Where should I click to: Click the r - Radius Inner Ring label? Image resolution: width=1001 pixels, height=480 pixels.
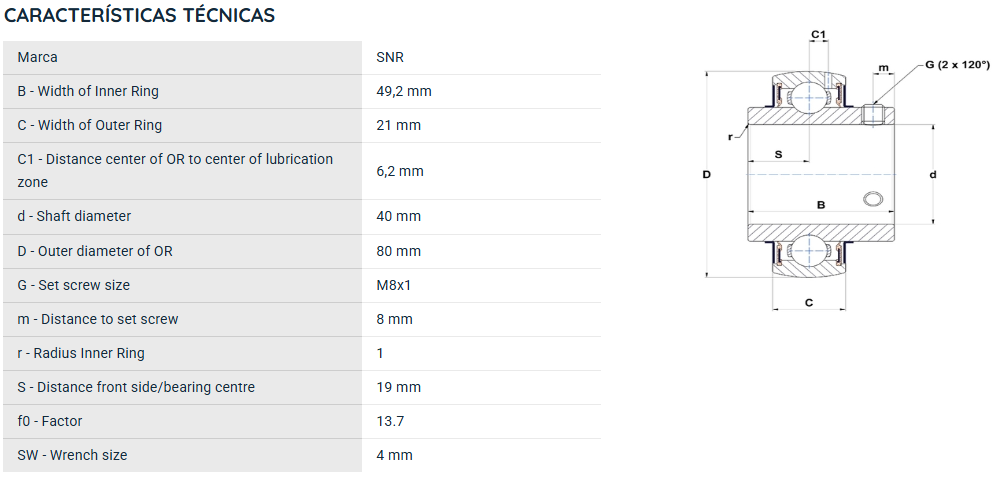(x=81, y=353)
